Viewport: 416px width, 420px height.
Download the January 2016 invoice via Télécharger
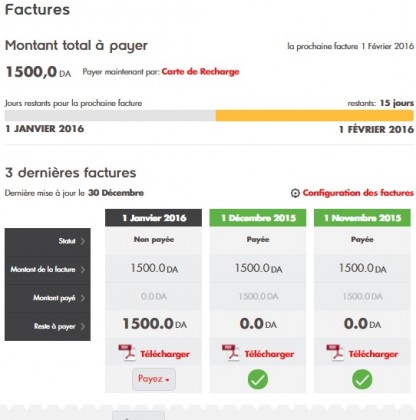165,354
